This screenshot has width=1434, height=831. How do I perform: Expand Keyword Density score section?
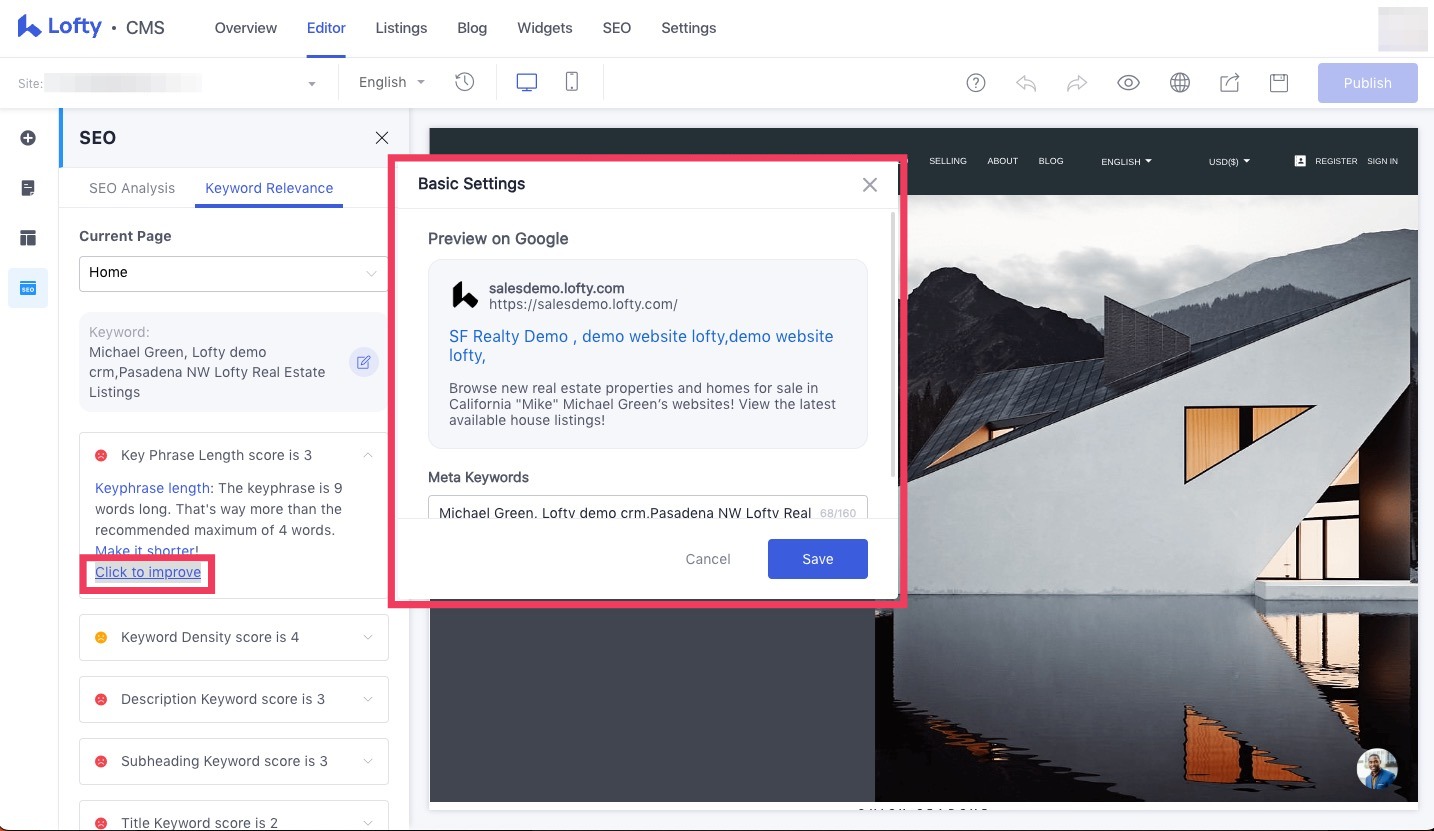(233, 637)
